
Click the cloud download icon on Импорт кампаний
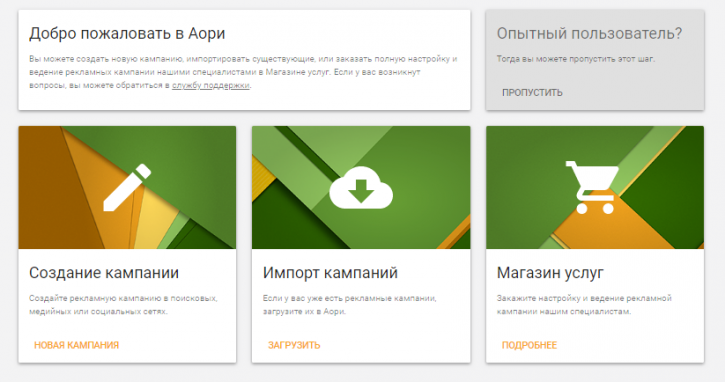pyautogui.click(x=361, y=187)
